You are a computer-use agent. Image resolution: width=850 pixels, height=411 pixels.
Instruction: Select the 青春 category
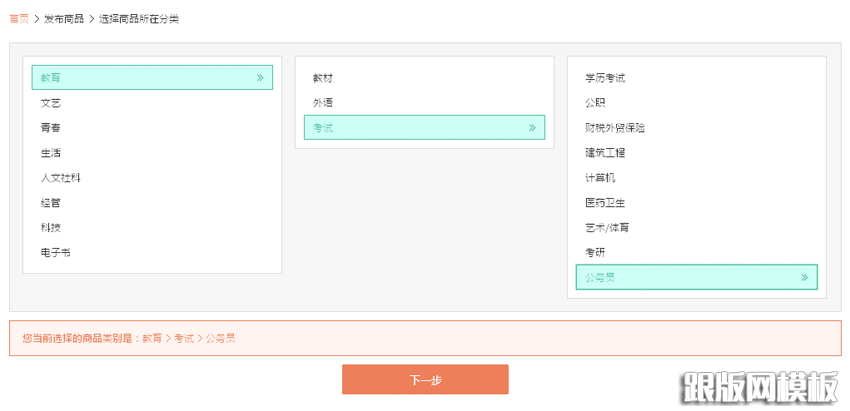pyautogui.click(x=51, y=128)
